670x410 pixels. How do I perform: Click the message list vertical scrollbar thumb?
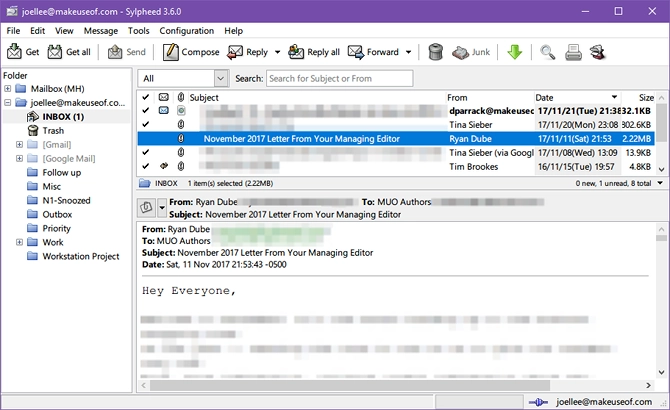pos(661,122)
